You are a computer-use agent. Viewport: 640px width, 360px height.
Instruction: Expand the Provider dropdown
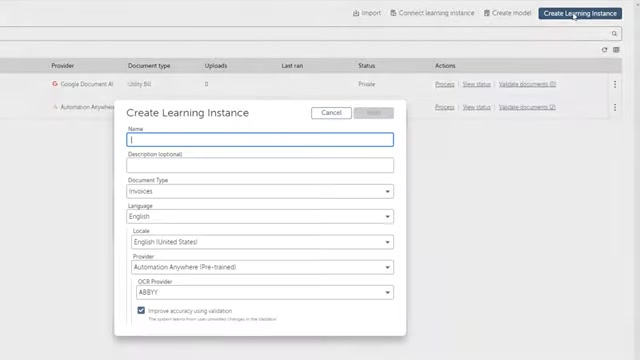coord(262,267)
